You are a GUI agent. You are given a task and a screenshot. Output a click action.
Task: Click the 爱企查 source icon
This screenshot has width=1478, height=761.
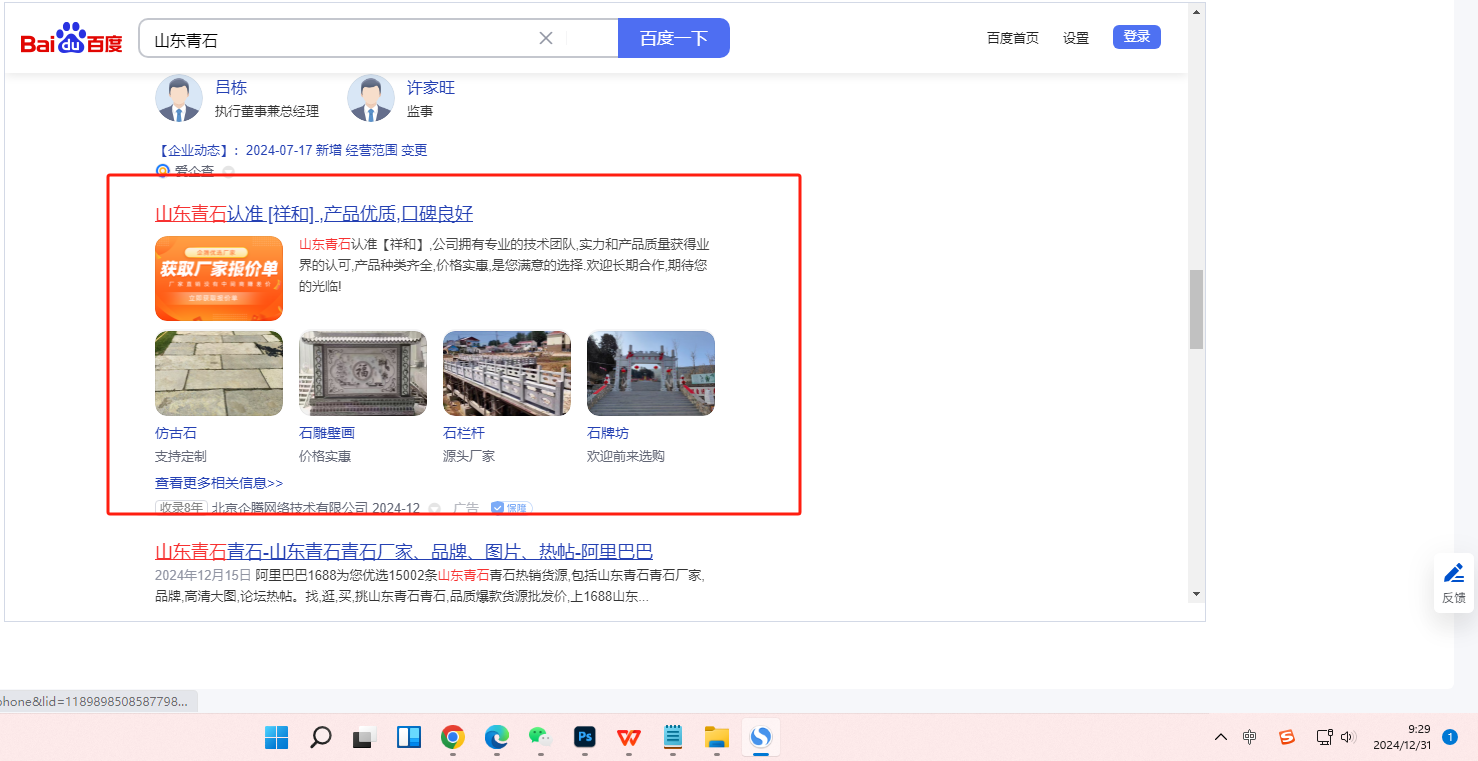tap(163, 171)
